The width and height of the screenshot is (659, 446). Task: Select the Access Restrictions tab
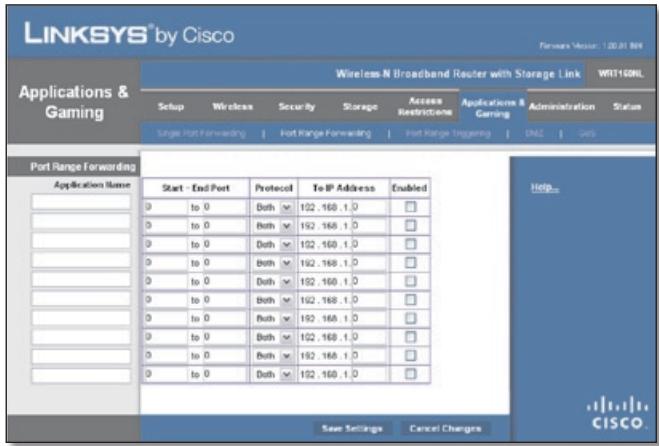tap(425, 107)
